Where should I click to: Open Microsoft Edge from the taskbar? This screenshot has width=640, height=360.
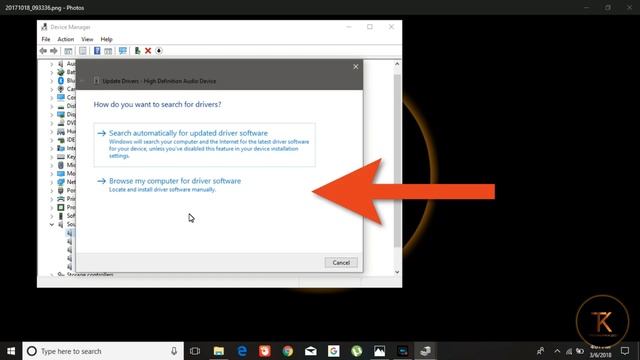tap(242, 351)
